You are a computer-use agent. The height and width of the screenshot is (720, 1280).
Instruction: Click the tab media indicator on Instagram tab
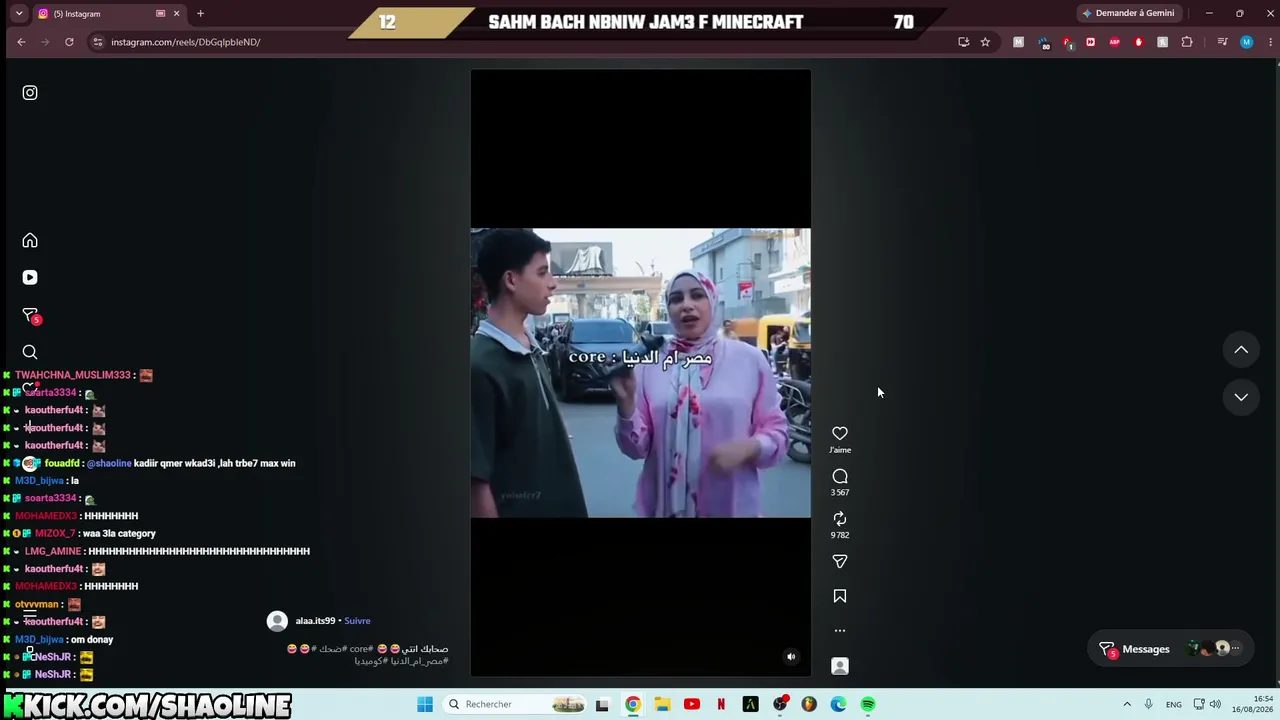click(160, 14)
